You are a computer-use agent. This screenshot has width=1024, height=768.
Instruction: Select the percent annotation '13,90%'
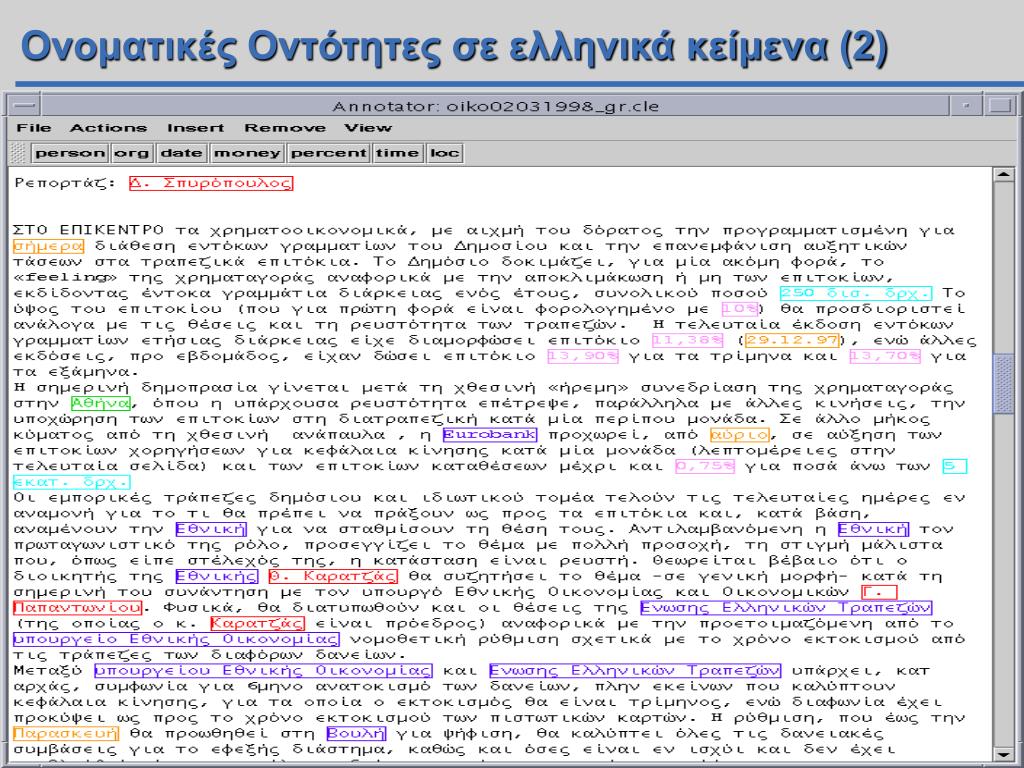583,356
